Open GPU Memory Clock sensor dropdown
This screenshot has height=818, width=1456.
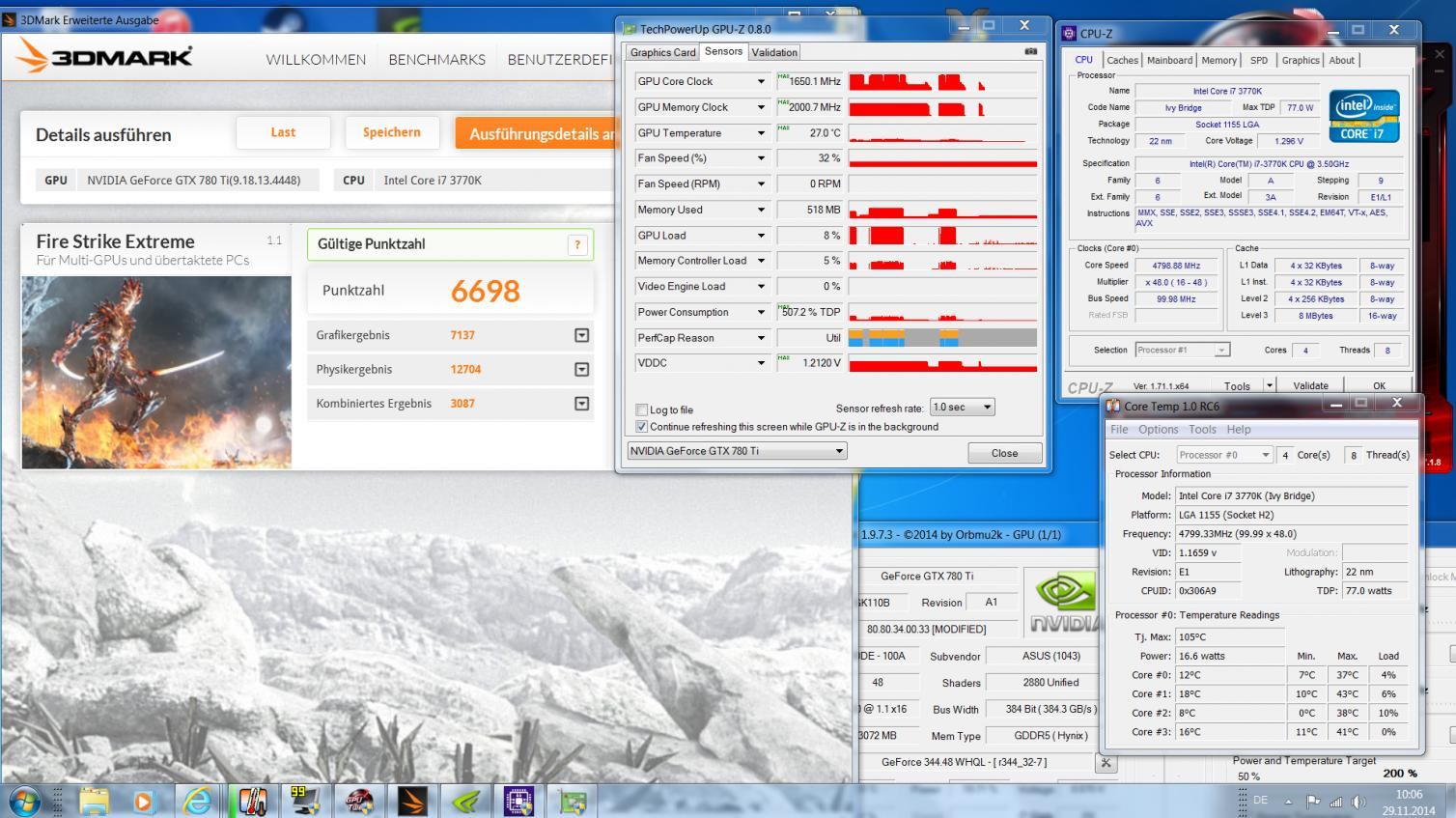761,107
